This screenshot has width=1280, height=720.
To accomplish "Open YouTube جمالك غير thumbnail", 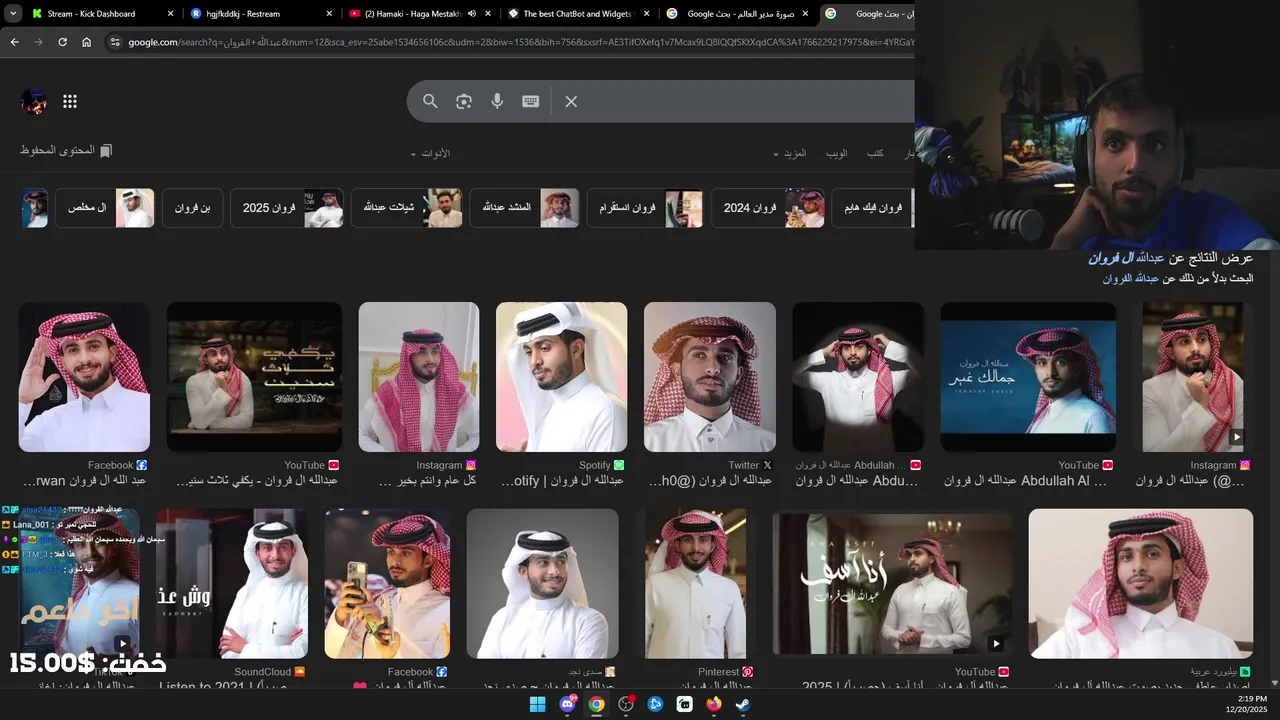I will 1028,377.
